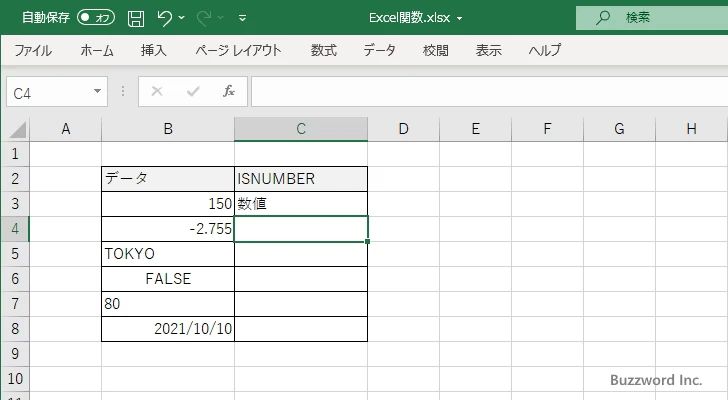The height and width of the screenshot is (400, 728).
Task: Click the fill handle of cell C4
Action: click(368, 241)
